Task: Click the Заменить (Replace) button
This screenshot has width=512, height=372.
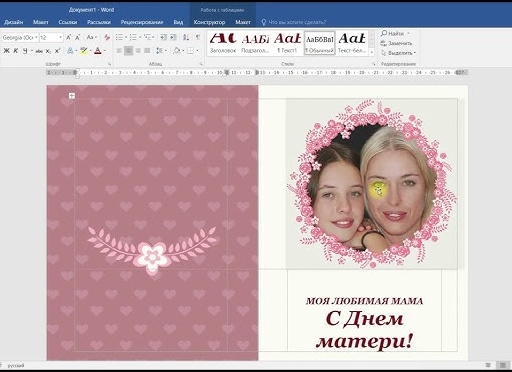Action: [396, 43]
